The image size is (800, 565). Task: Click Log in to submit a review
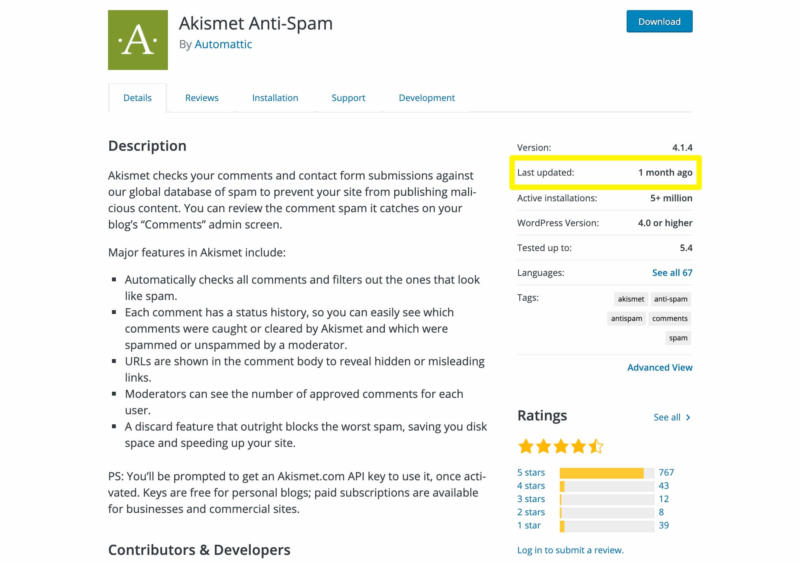click(570, 550)
